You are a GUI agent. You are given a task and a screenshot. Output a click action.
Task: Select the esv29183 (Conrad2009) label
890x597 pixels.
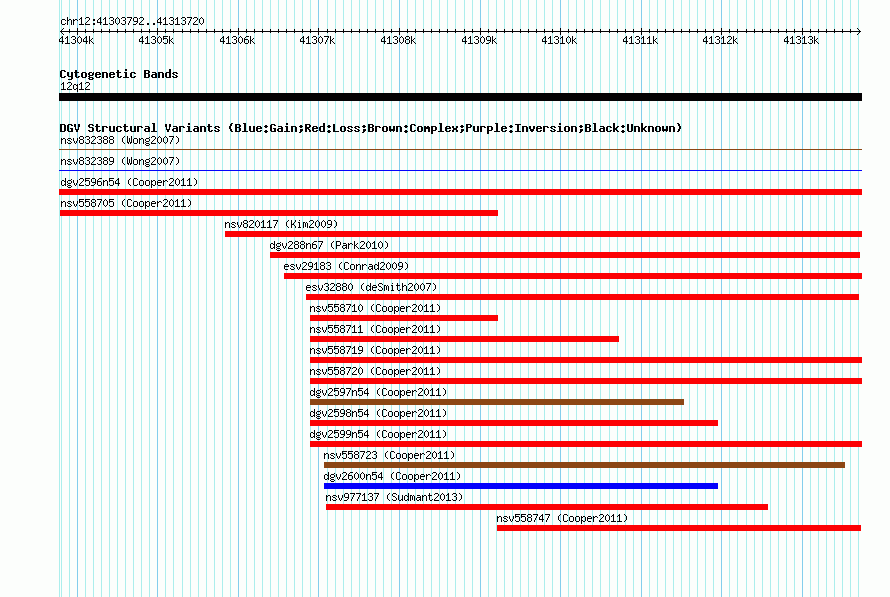tap(346, 266)
